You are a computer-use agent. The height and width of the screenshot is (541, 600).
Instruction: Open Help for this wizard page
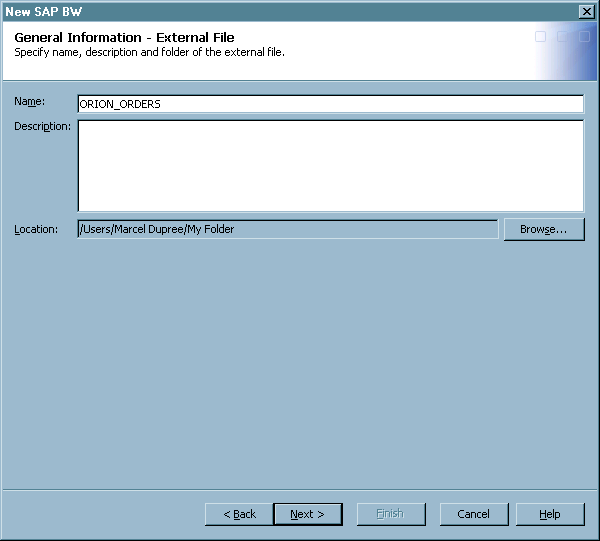(x=549, y=514)
